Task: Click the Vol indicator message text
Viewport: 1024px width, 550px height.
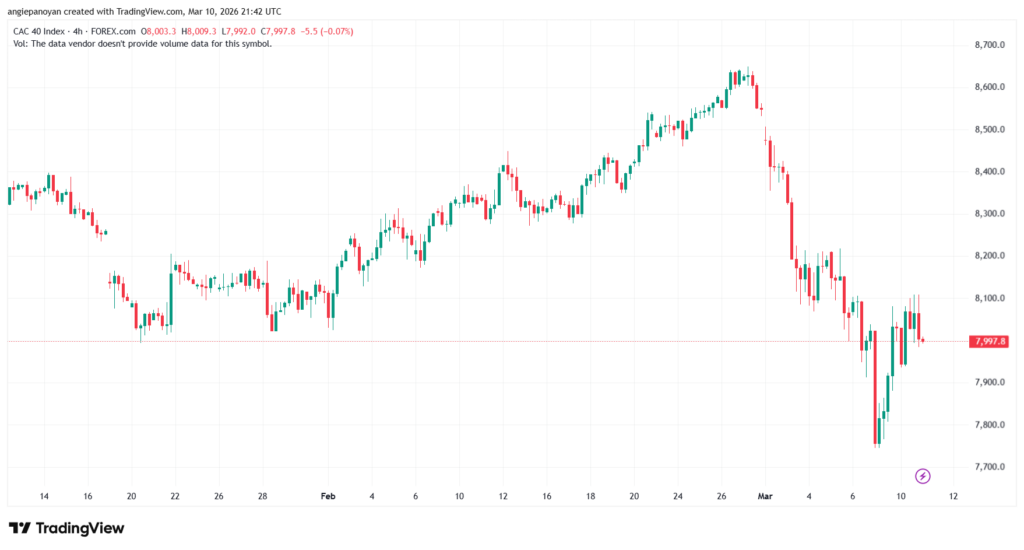Action: pos(140,44)
